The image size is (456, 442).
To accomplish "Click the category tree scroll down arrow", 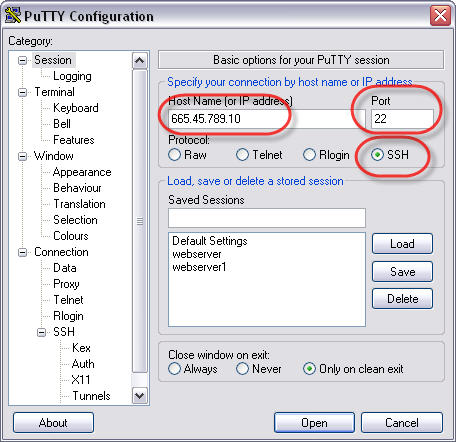I will pos(139,396).
